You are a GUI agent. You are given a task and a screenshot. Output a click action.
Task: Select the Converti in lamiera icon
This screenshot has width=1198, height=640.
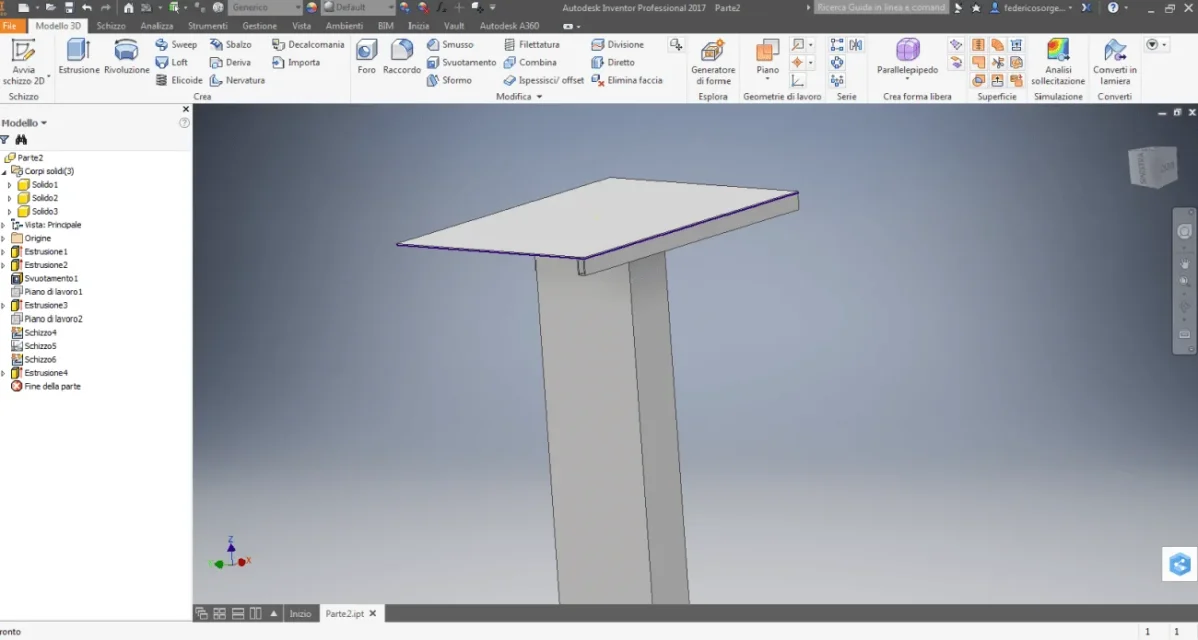coord(1115,62)
